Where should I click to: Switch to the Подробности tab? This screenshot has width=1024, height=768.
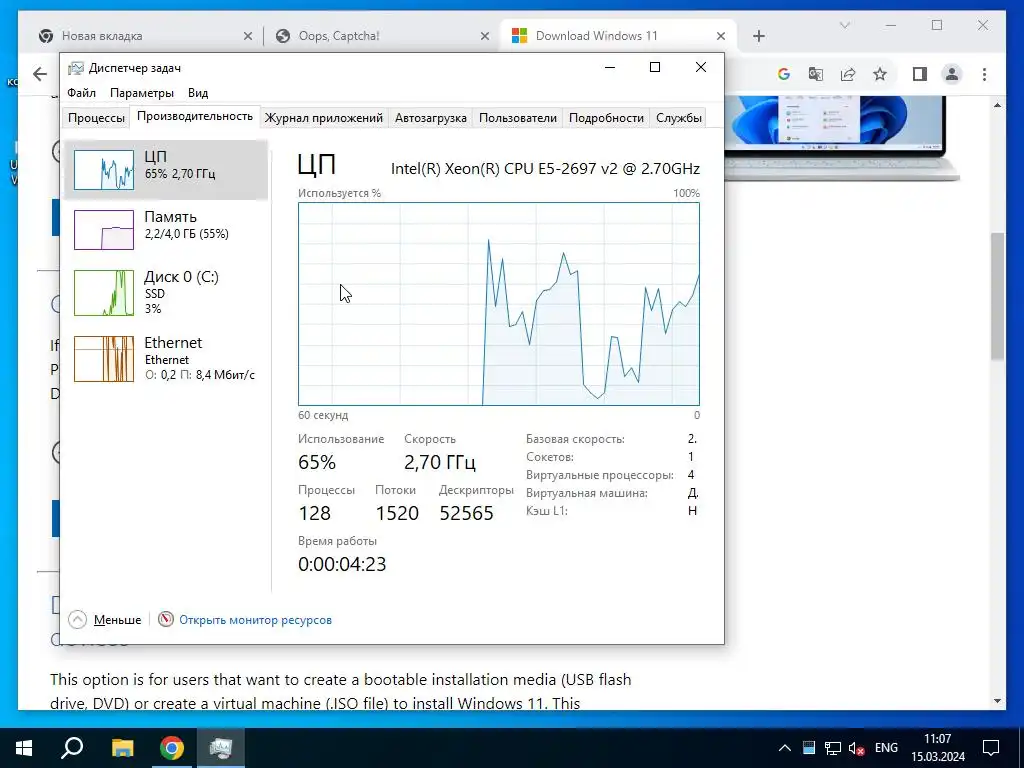[x=606, y=118]
